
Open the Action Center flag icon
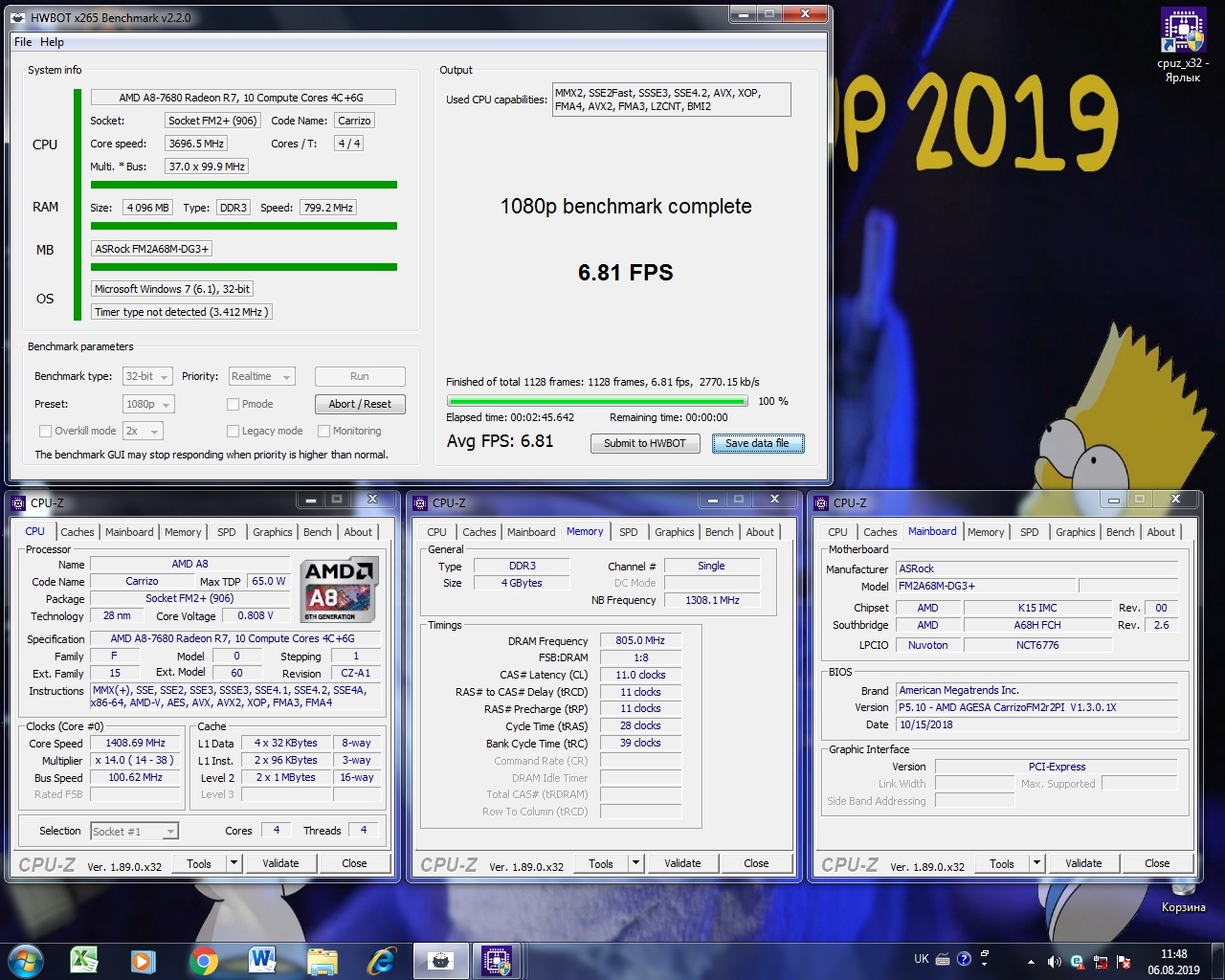coord(1124,962)
